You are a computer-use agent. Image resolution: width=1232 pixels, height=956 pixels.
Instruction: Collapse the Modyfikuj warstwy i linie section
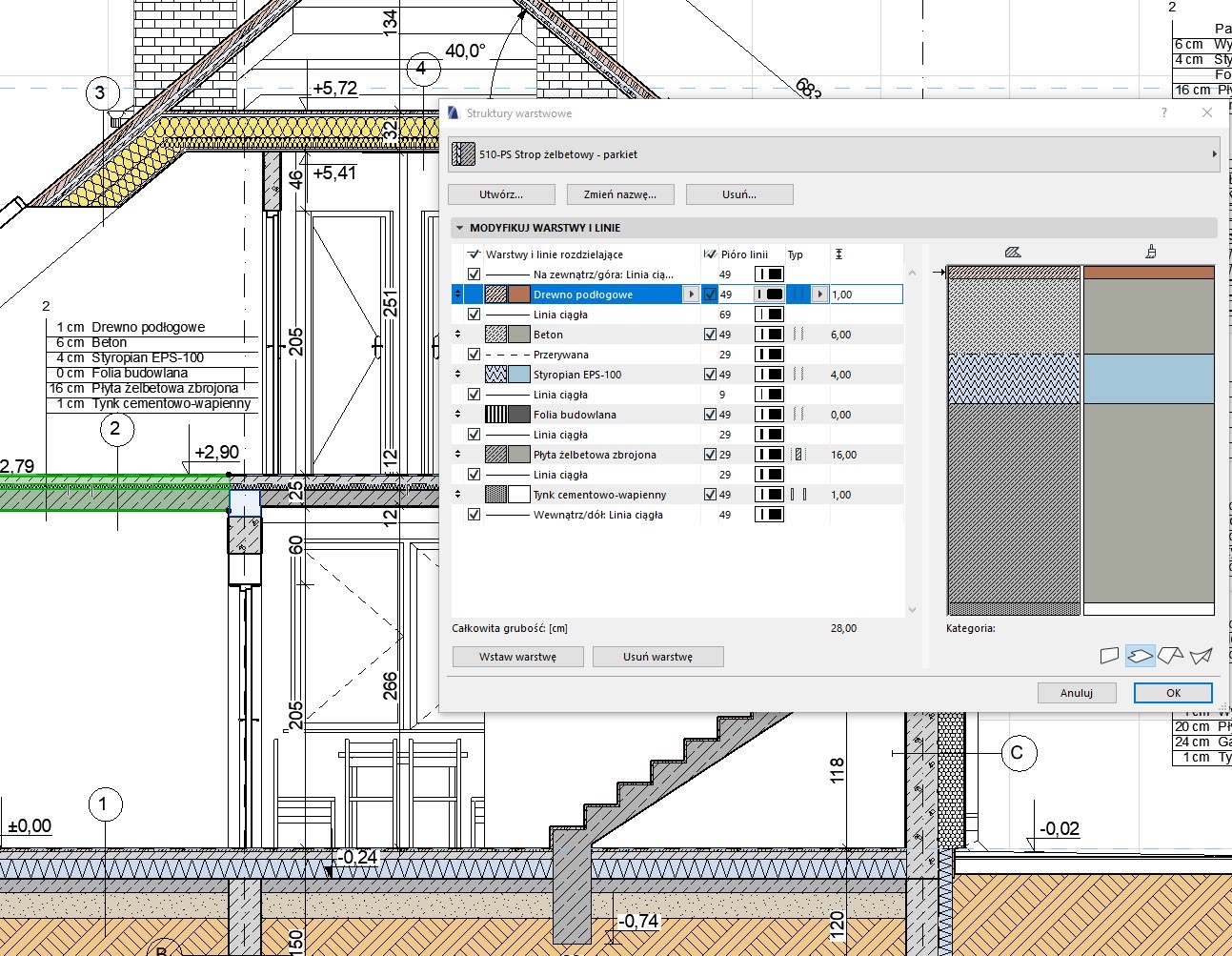[x=460, y=229]
